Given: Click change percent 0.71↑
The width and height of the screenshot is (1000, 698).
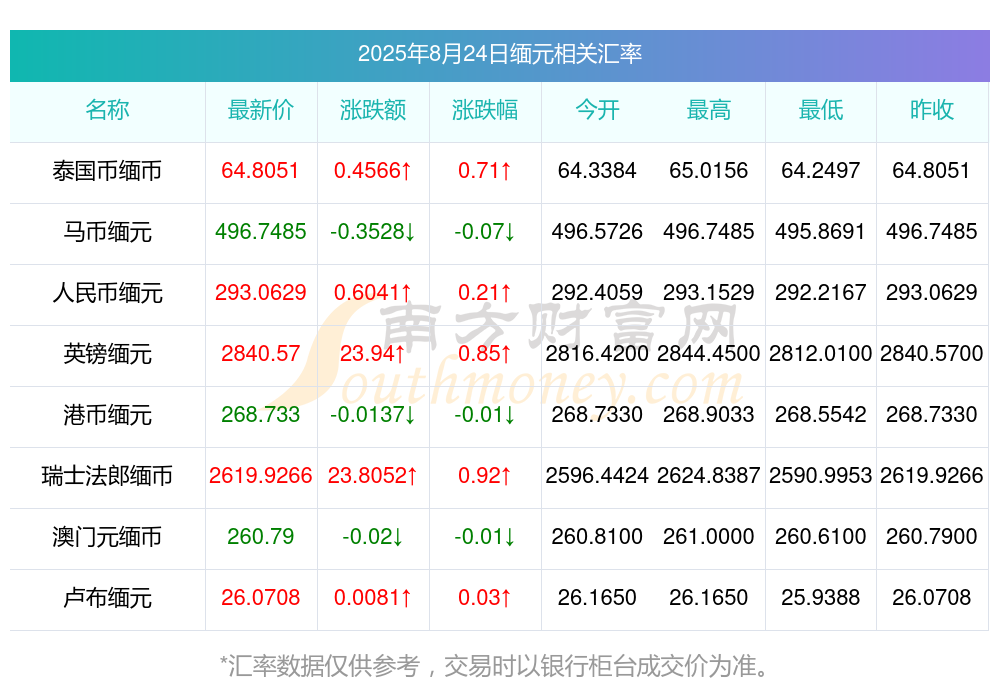Looking at the screenshot, I should 485,170.
